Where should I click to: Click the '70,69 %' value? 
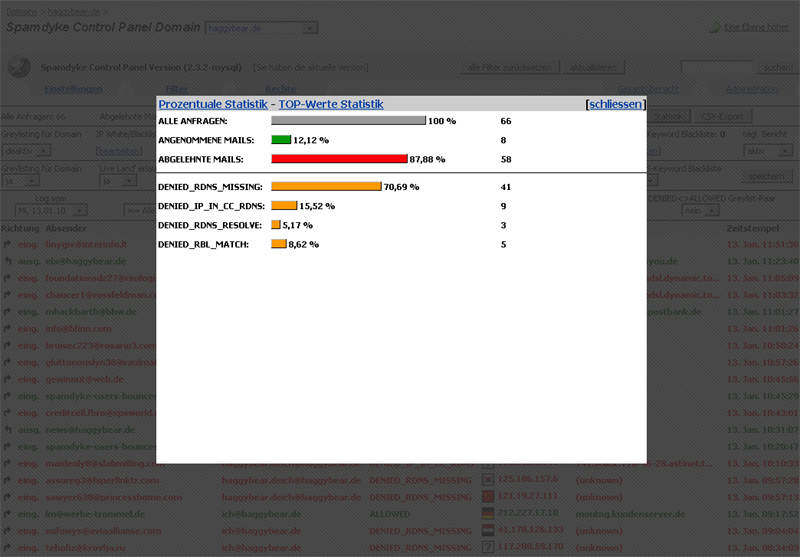click(402, 187)
